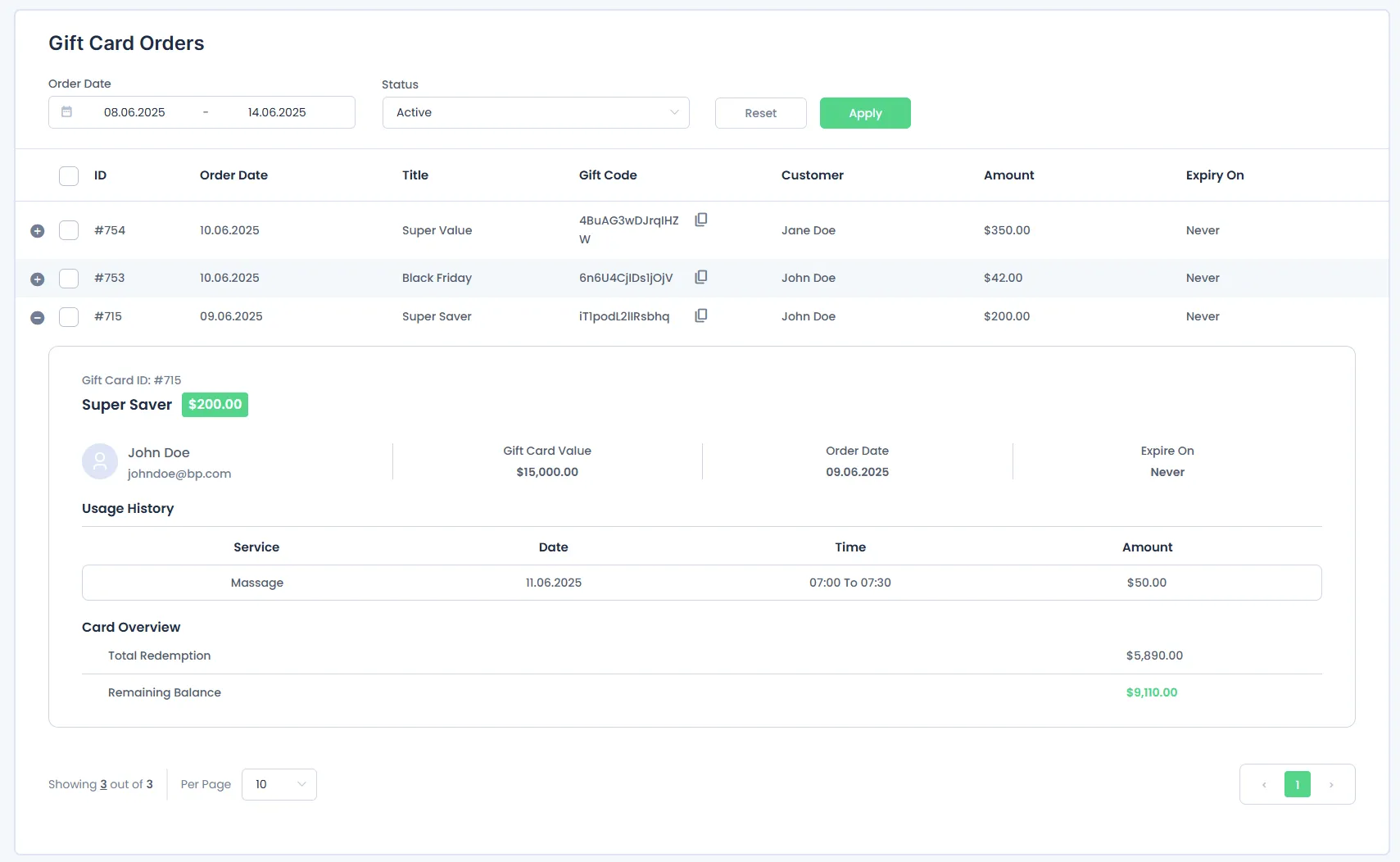Click the Reset button
This screenshot has width=1400, height=862.
761,113
